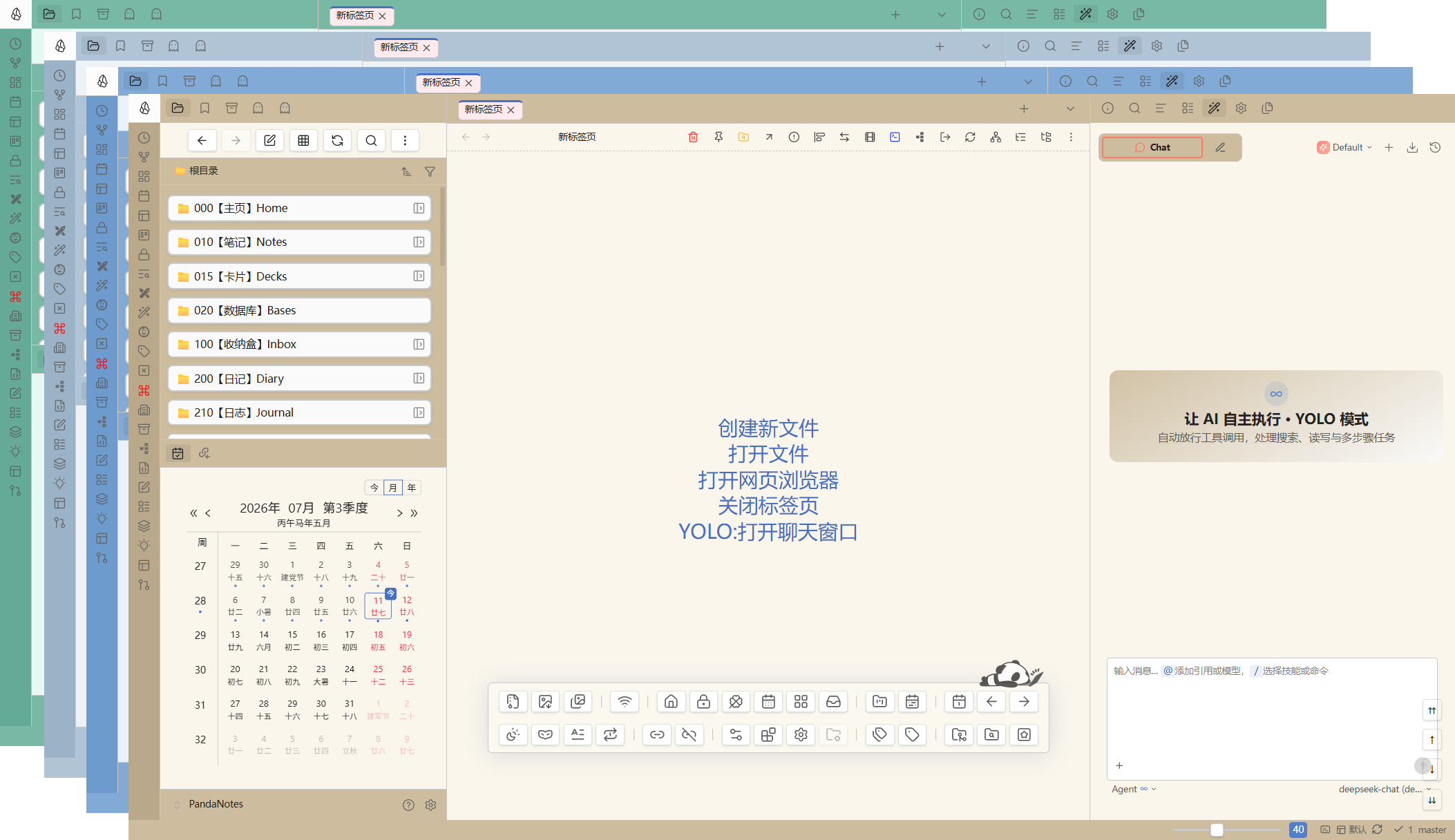
Task: Click the image download icon in bottom toolbar
Action: tap(545, 702)
